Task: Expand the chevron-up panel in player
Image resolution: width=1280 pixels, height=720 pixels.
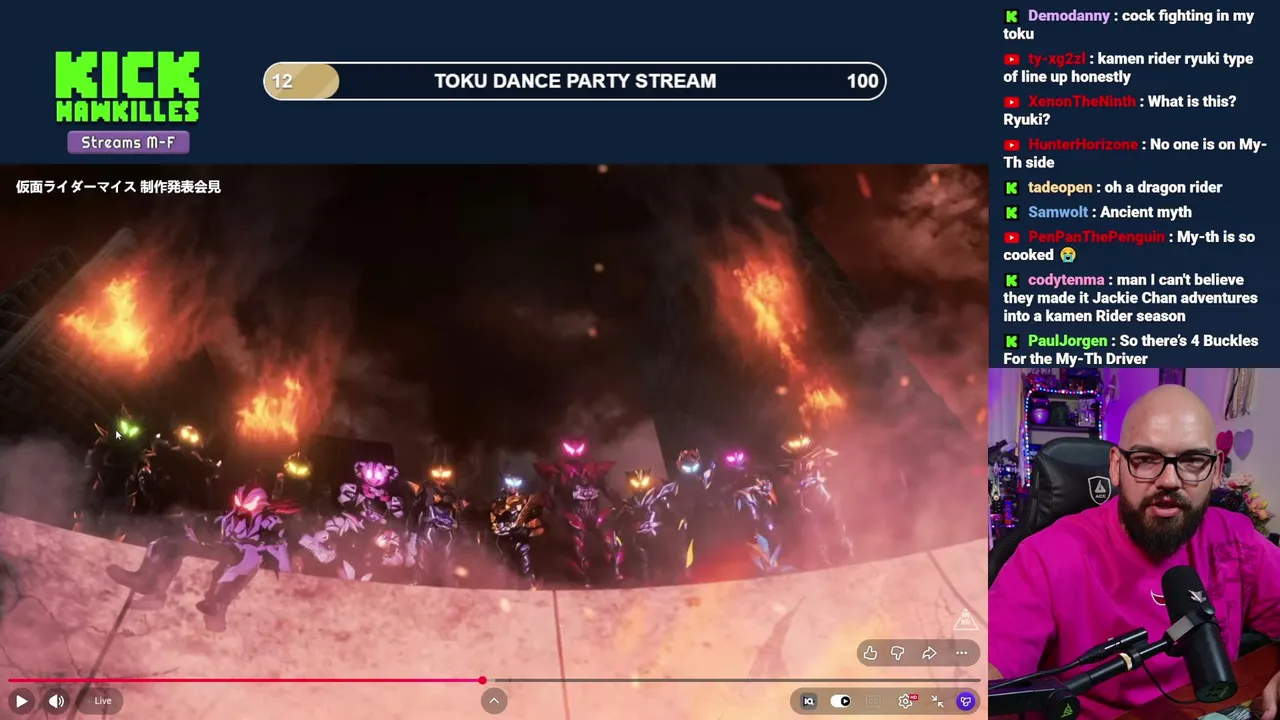Action: (494, 701)
